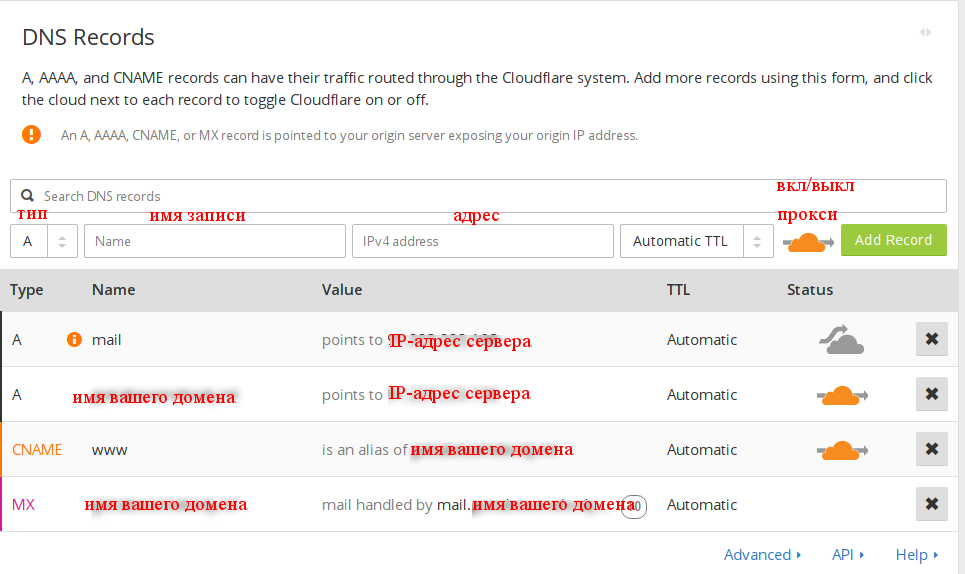This screenshot has height=574, width=965.
Task: Toggle the proxy cloud in the add-record form
Action: click(x=808, y=242)
